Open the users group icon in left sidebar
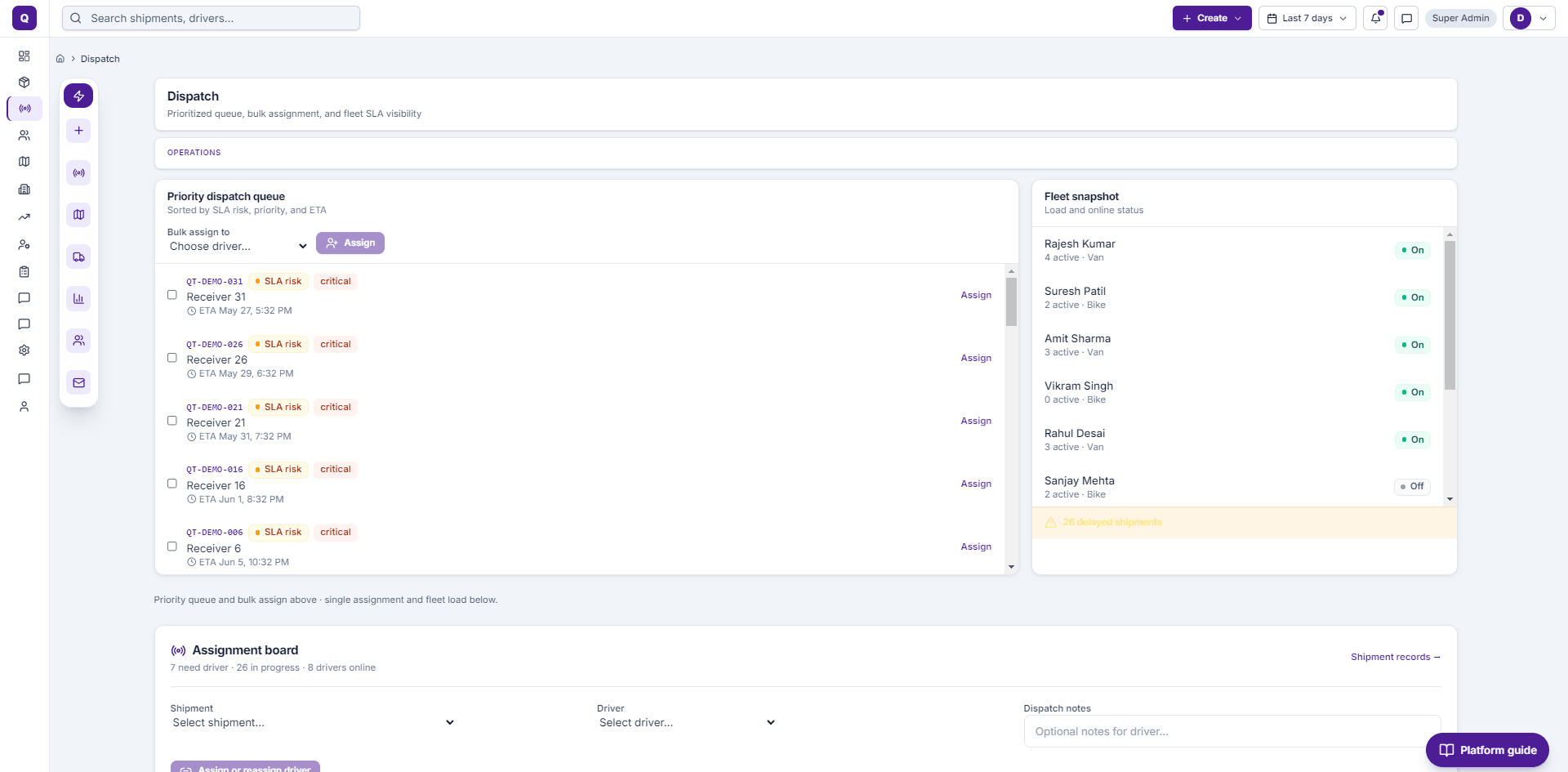Image resolution: width=1568 pixels, height=772 pixels. [24, 136]
